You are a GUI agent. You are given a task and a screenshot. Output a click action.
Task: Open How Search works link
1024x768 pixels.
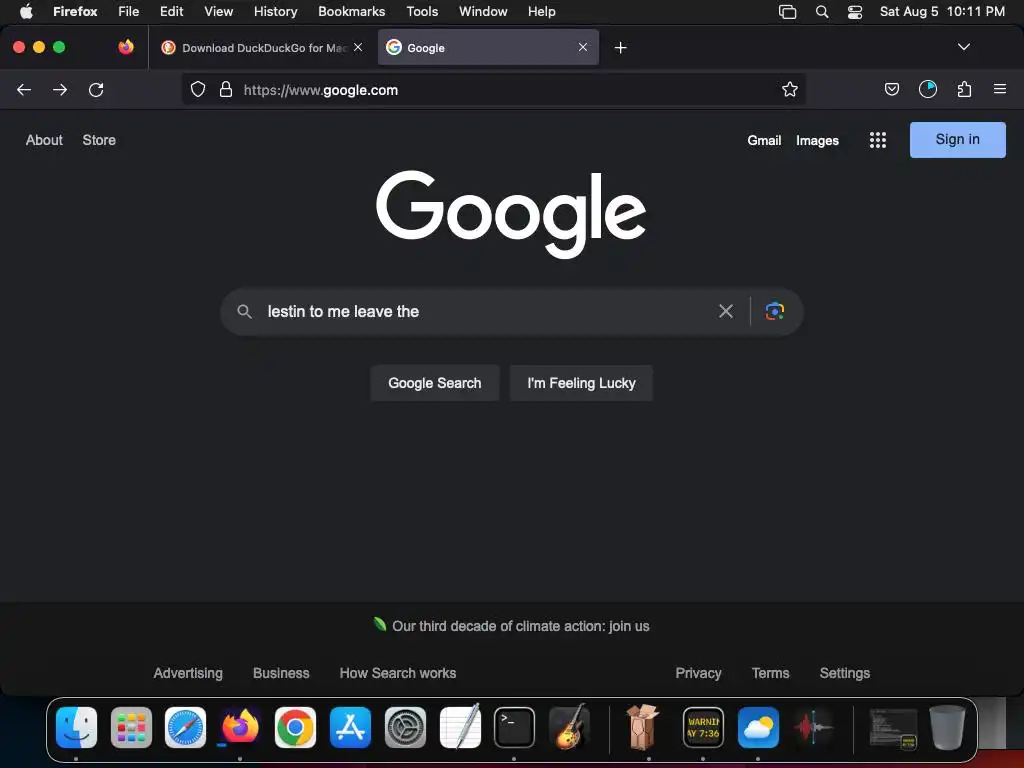tap(398, 673)
